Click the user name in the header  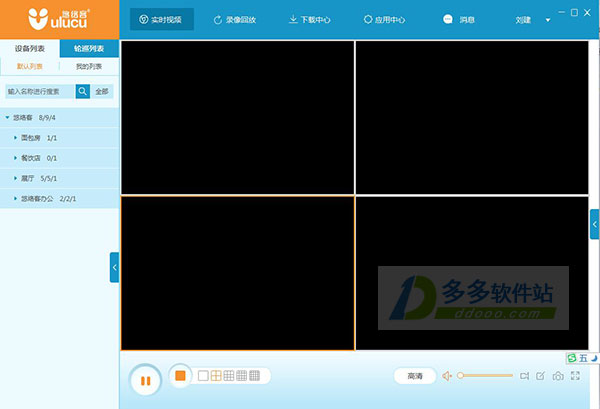pyautogui.click(x=523, y=20)
